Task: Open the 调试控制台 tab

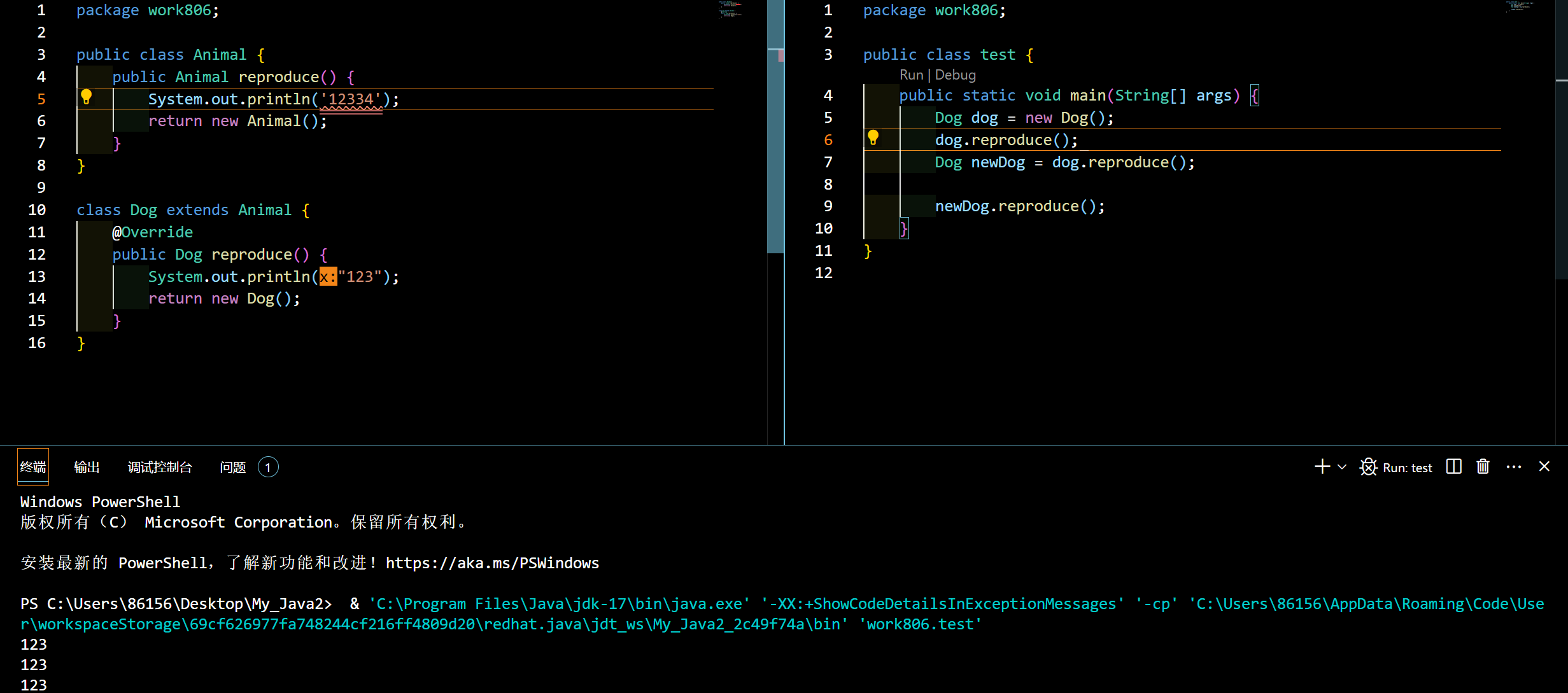Action: [160, 468]
